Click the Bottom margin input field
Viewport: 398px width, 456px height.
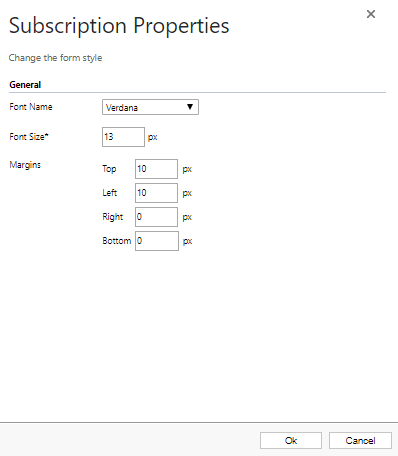click(157, 241)
